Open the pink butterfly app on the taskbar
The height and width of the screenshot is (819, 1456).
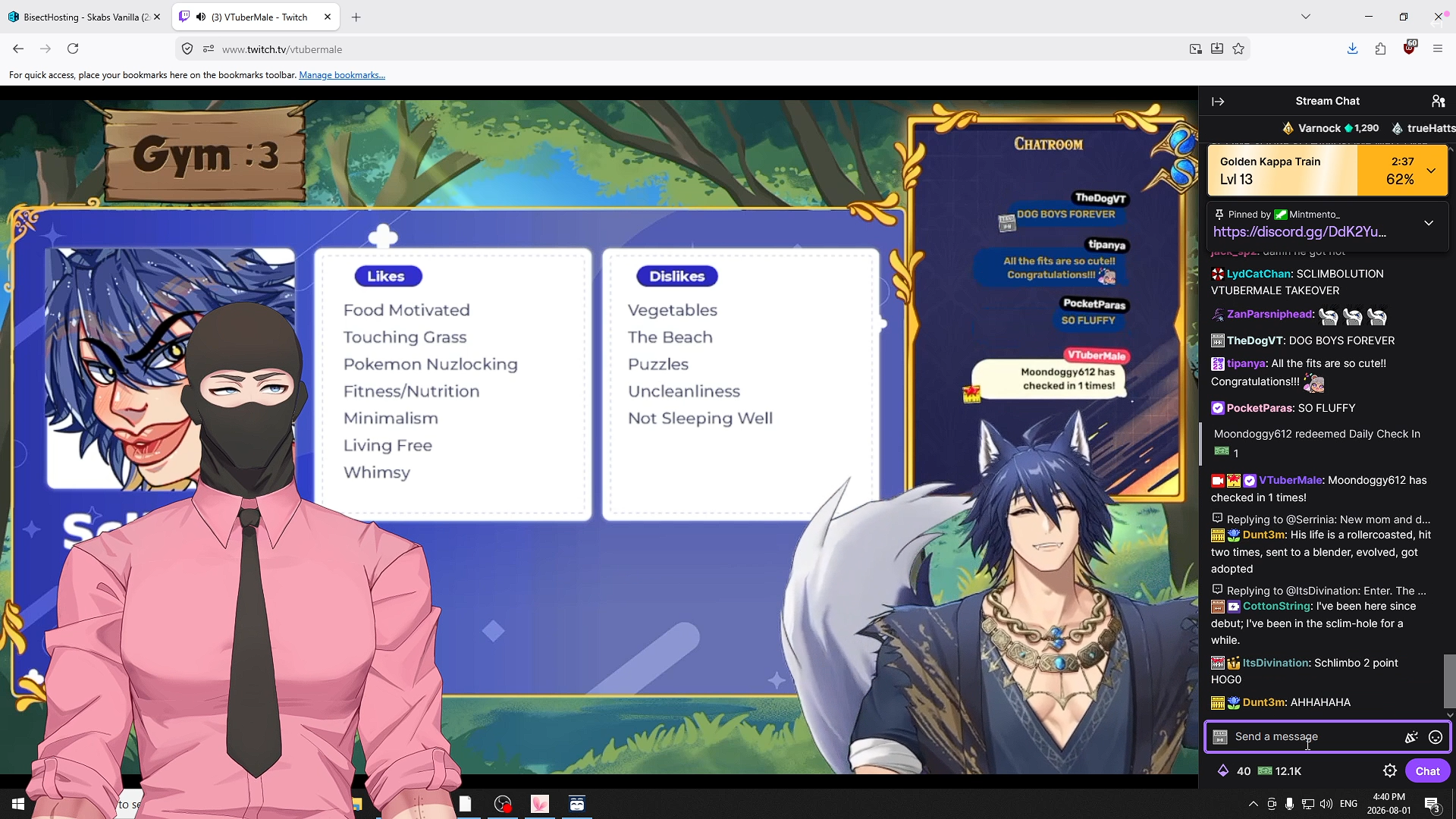540,804
